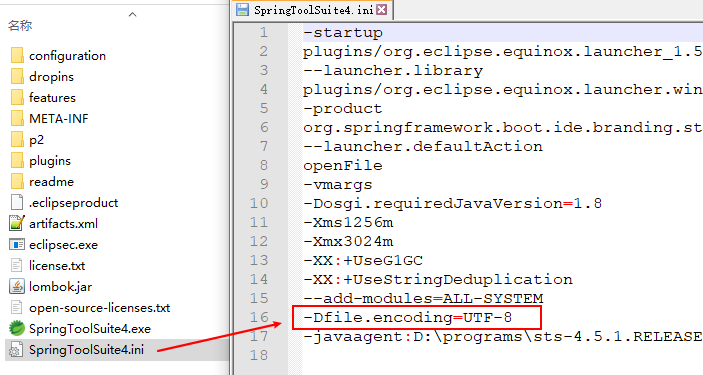Click the save disk icon on editor tab
Screen dimensions: 703x375
[x=243, y=10]
